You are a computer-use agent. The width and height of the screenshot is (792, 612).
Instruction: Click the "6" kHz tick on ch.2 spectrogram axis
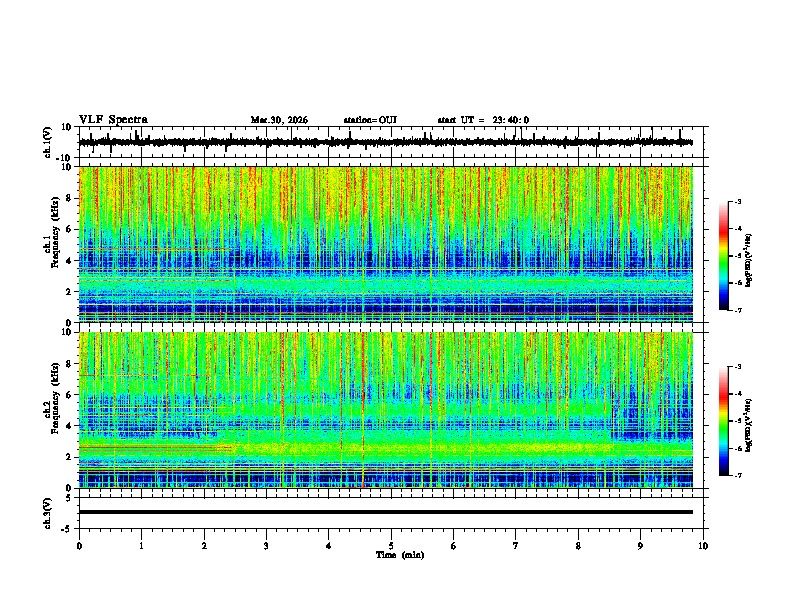pyautogui.click(x=70, y=395)
